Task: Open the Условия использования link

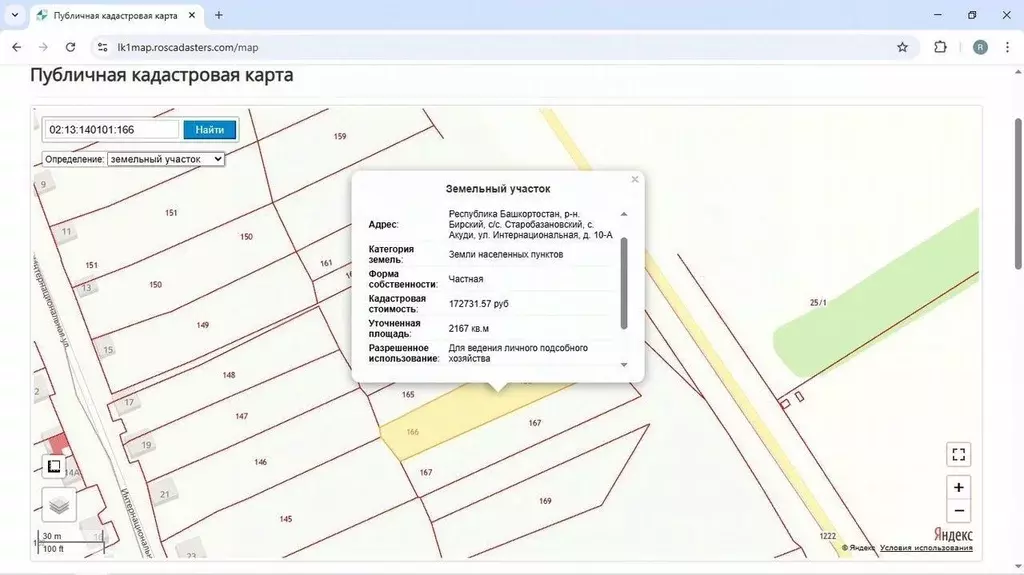Action: (x=926, y=547)
